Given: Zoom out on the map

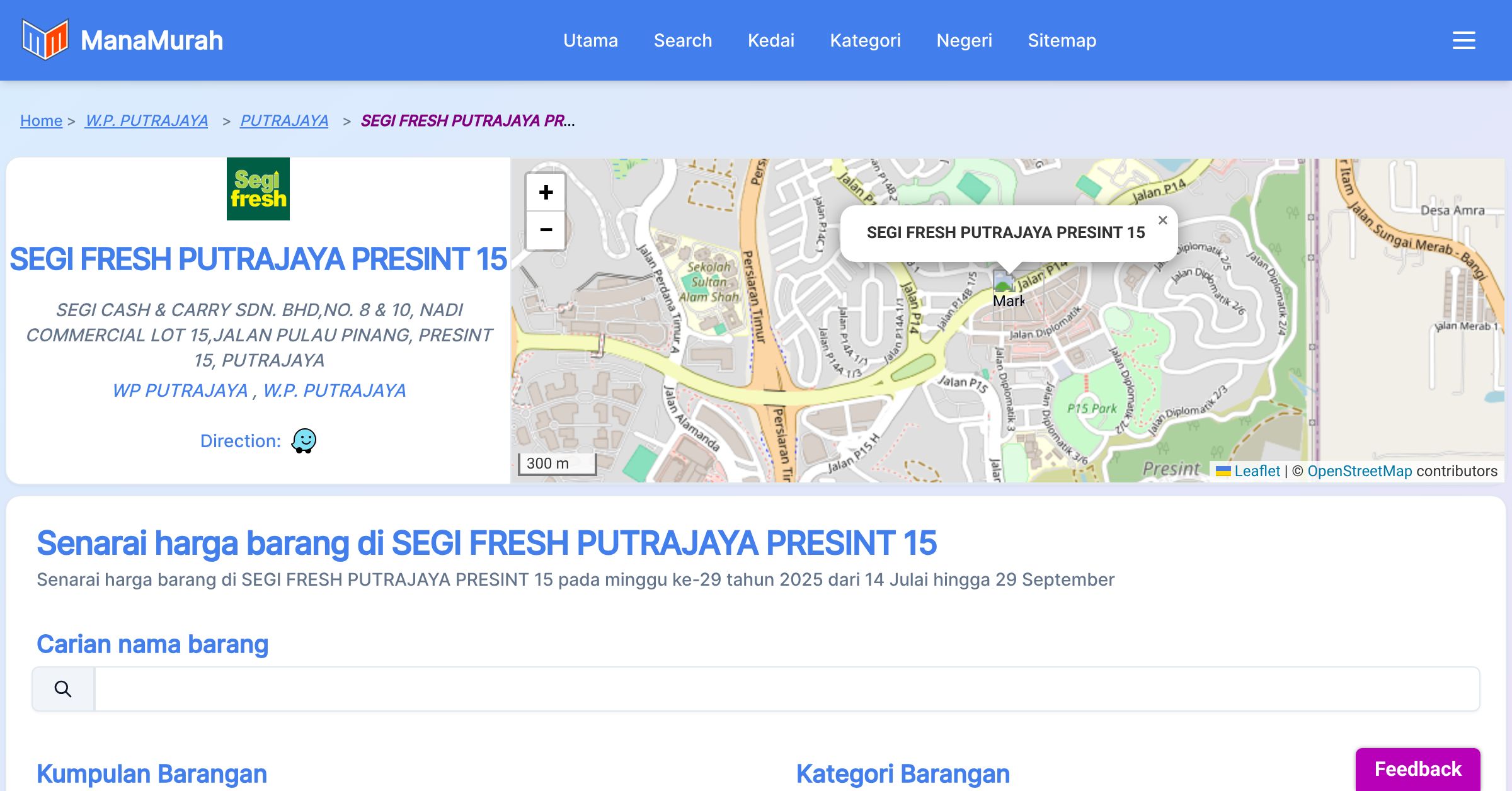Looking at the screenshot, I should tap(546, 230).
